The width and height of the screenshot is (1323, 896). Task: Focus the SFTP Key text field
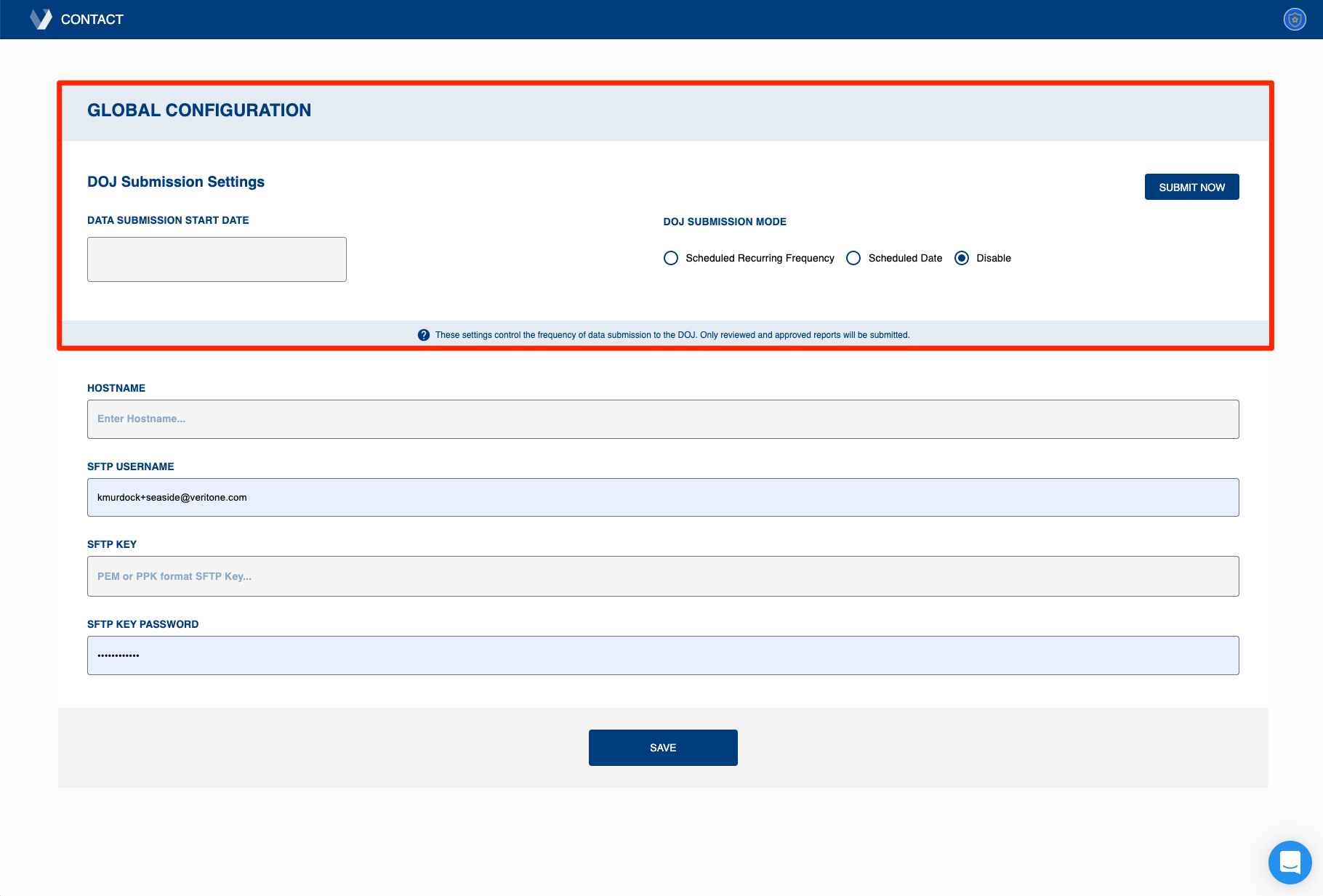pos(663,576)
